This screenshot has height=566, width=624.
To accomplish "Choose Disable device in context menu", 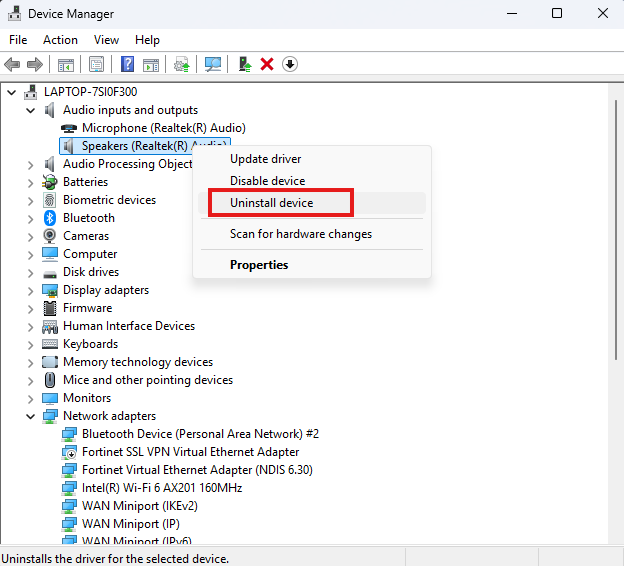I will (x=312, y=181).
